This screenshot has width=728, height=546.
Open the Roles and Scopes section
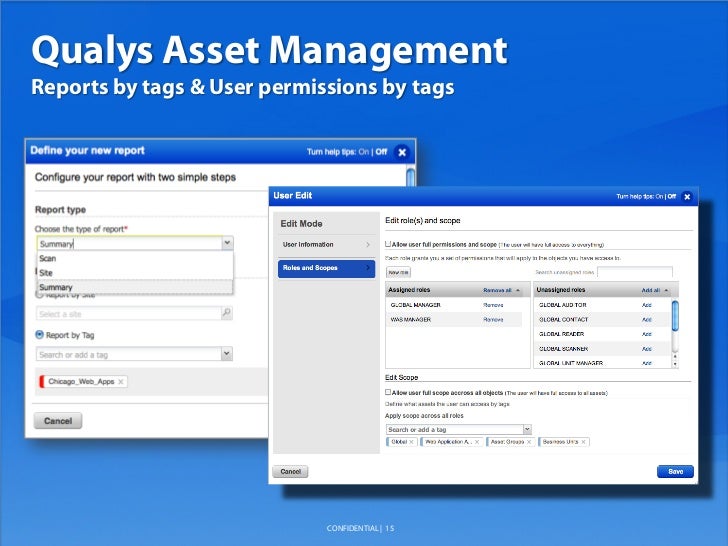tap(326, 269)
